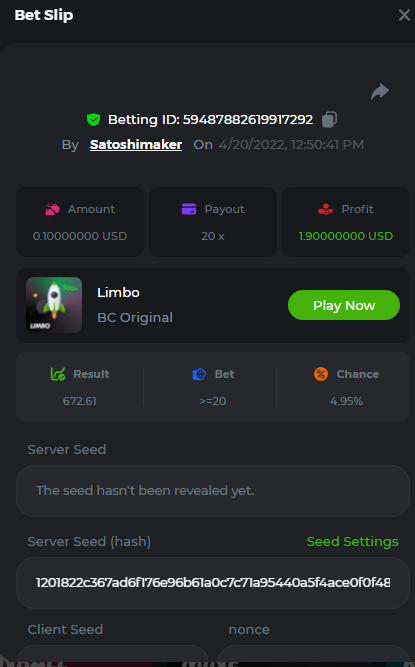Click the nonce field
Screen dimensions: 415x667
313,656
